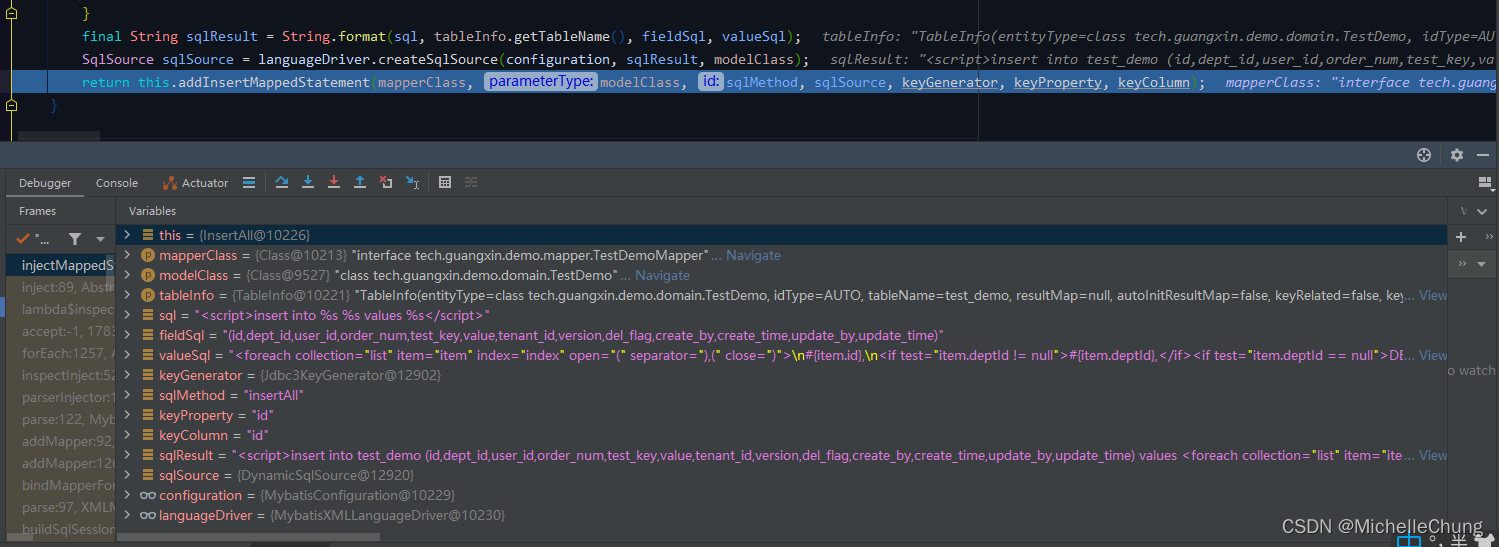Screen dimensions: 1499x547
Task: Select the keyProperty "id" variable row
Action: coord(782,415)
